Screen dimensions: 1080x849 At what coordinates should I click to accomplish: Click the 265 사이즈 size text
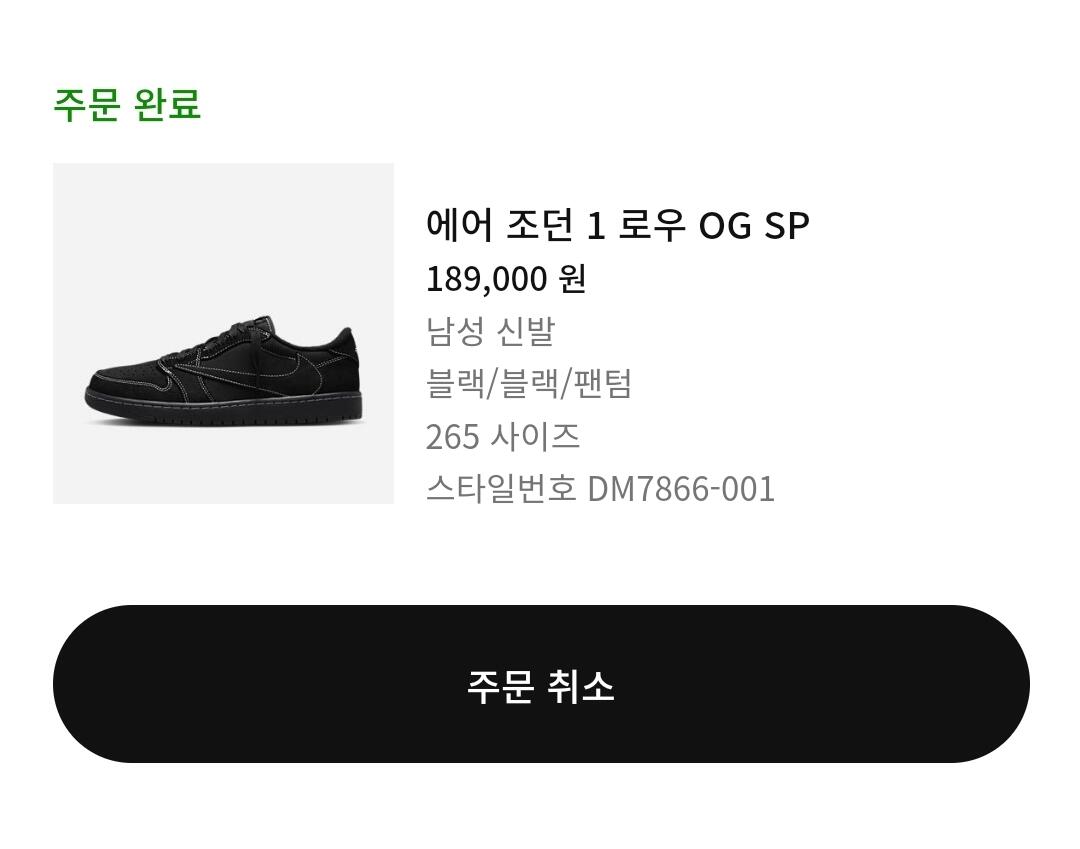click(x=502, y=437)
